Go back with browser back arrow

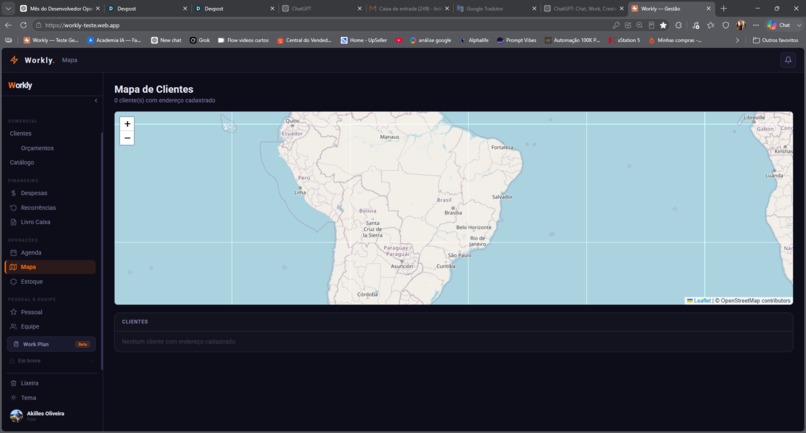point(8,25)
